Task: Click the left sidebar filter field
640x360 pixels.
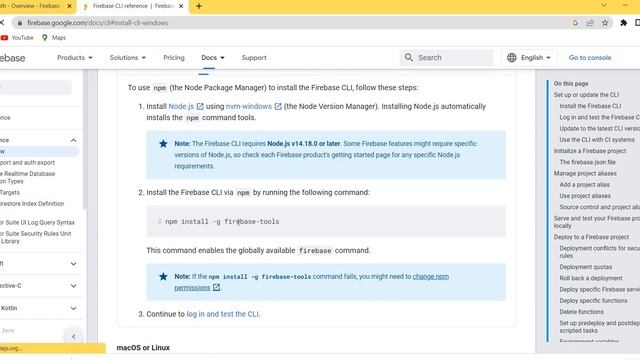Action: coord(36,87)
